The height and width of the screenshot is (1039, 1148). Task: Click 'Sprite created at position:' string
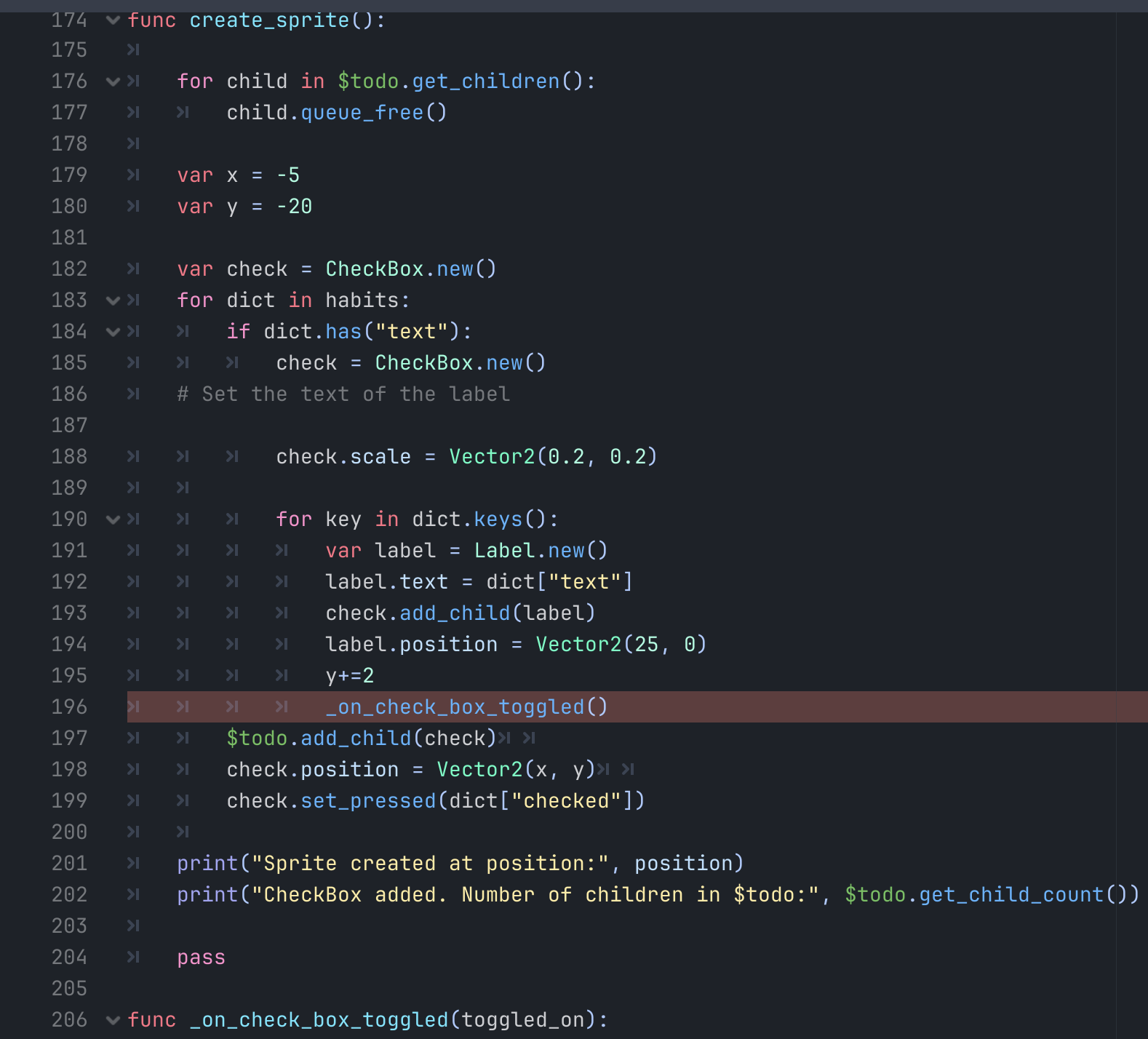[430, 863]
